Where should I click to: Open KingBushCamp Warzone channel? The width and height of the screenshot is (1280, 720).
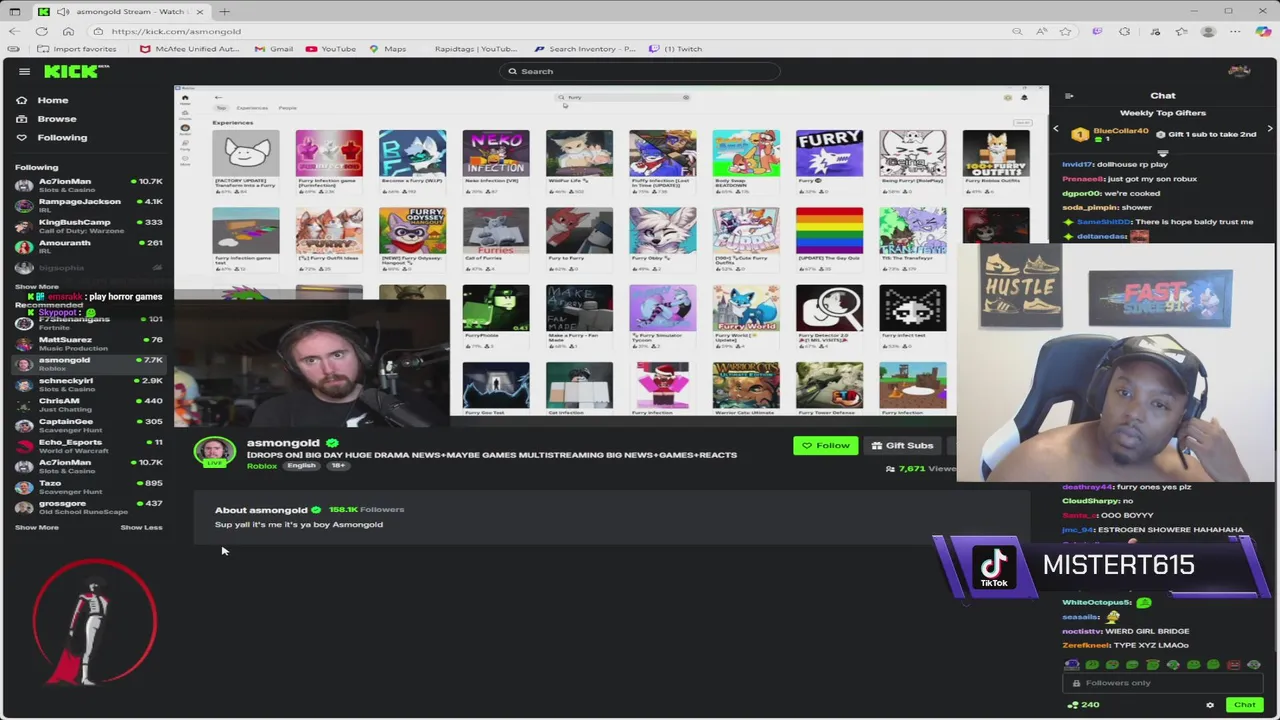point(88,226)
